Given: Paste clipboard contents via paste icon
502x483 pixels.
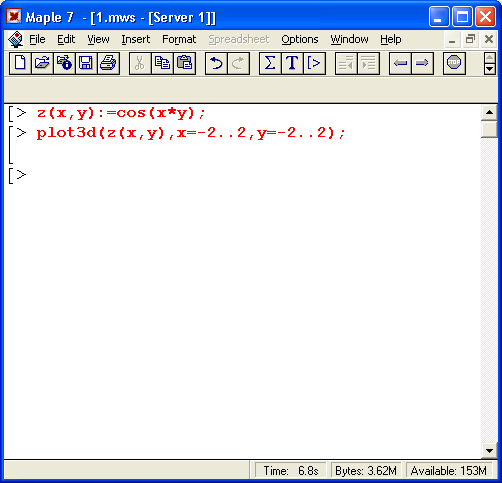Looking at the screenshot, I should [x=184, y=63].
